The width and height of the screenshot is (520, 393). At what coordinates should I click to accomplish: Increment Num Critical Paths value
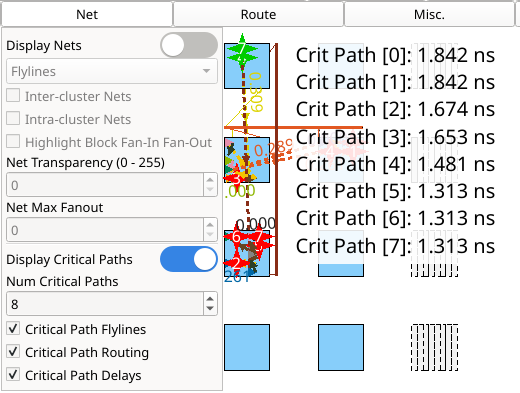(210, 299)
